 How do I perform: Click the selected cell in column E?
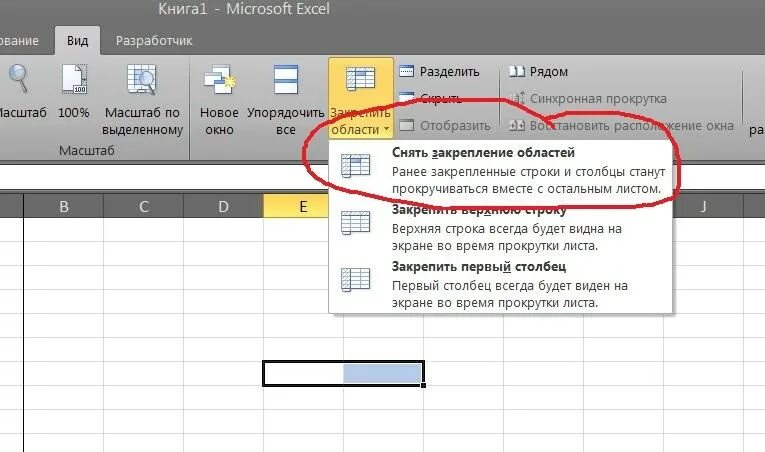(x=303, y=374)
